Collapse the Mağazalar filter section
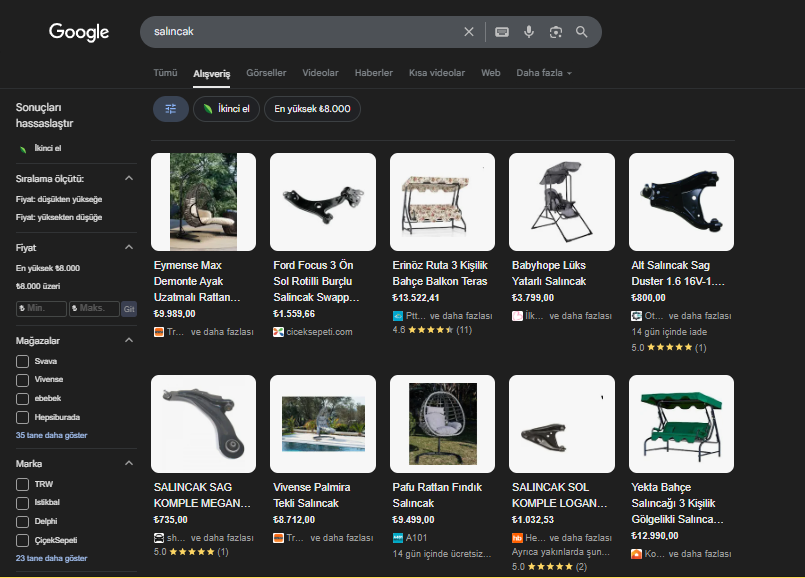Screen dimensions: 805x578 click(x=129, y=340)
